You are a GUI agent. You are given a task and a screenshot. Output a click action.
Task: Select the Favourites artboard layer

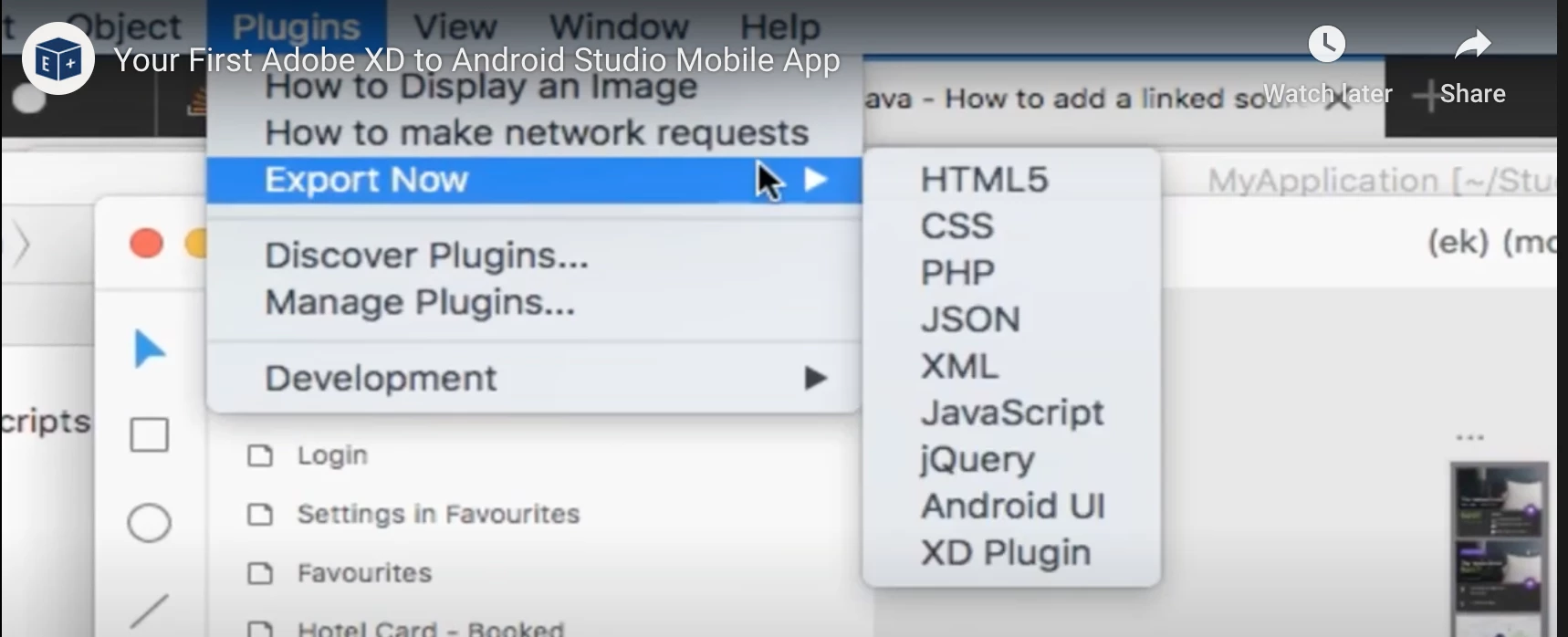pyautogui.click(x=364, y=573)
